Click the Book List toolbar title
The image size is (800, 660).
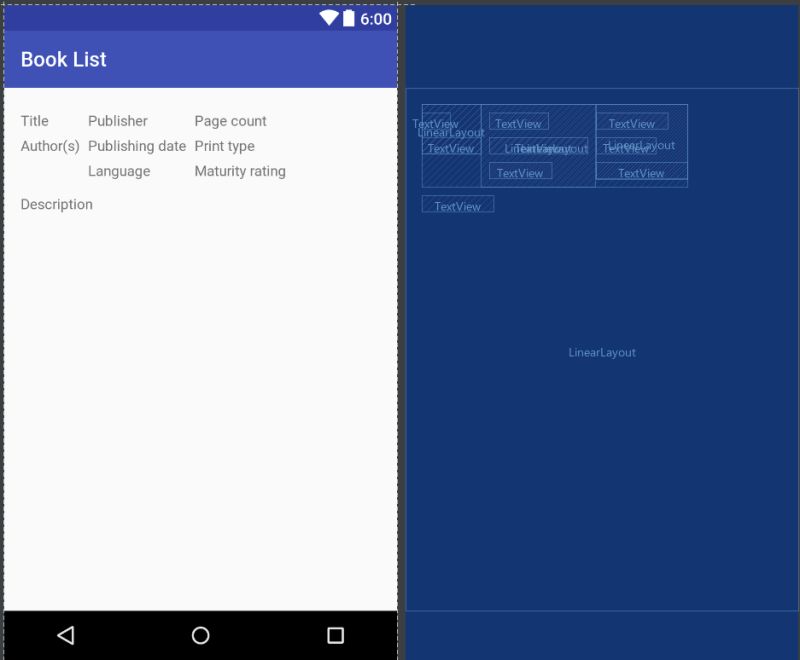(64, 59)
